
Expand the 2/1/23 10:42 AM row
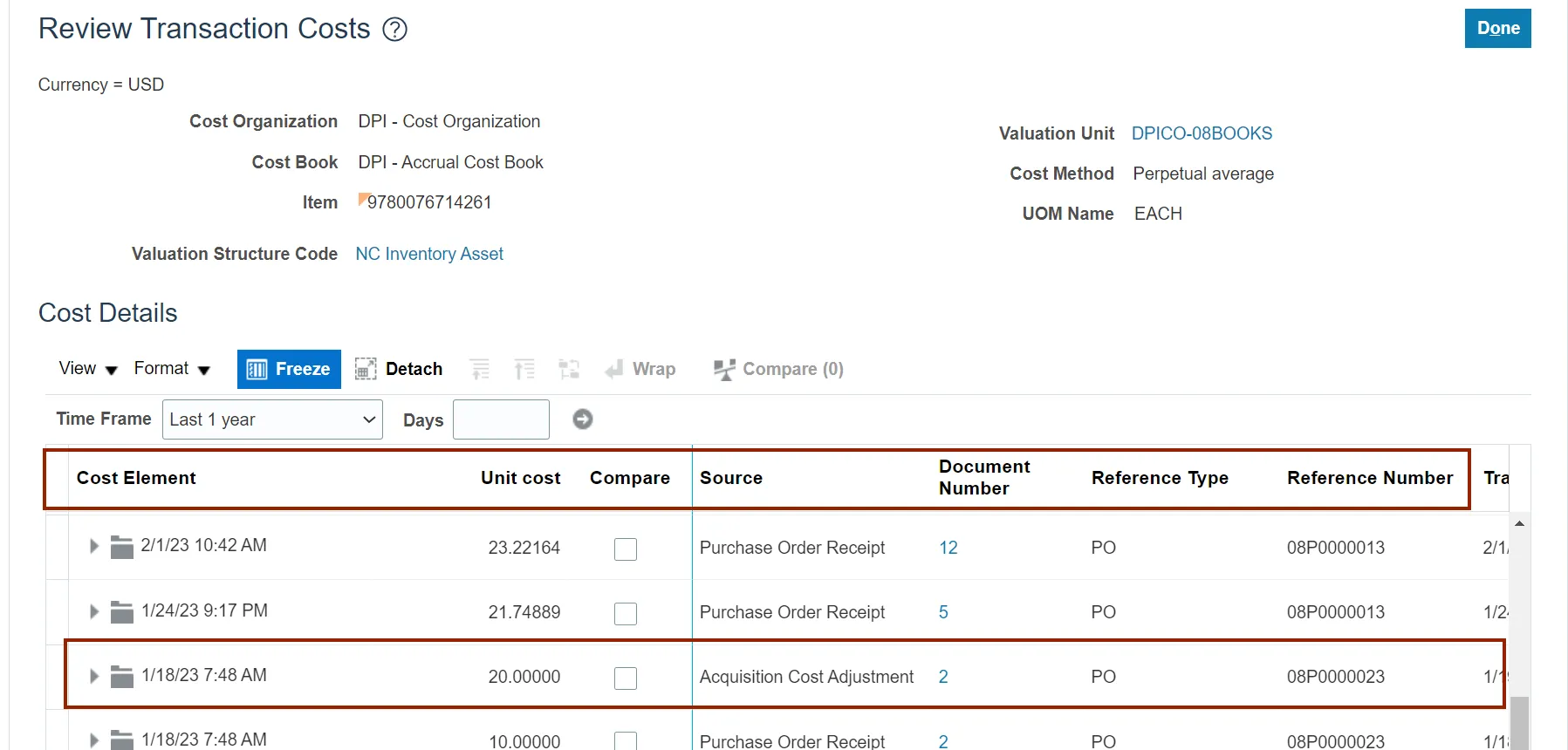pyautogui.click(x=94, y=546)
